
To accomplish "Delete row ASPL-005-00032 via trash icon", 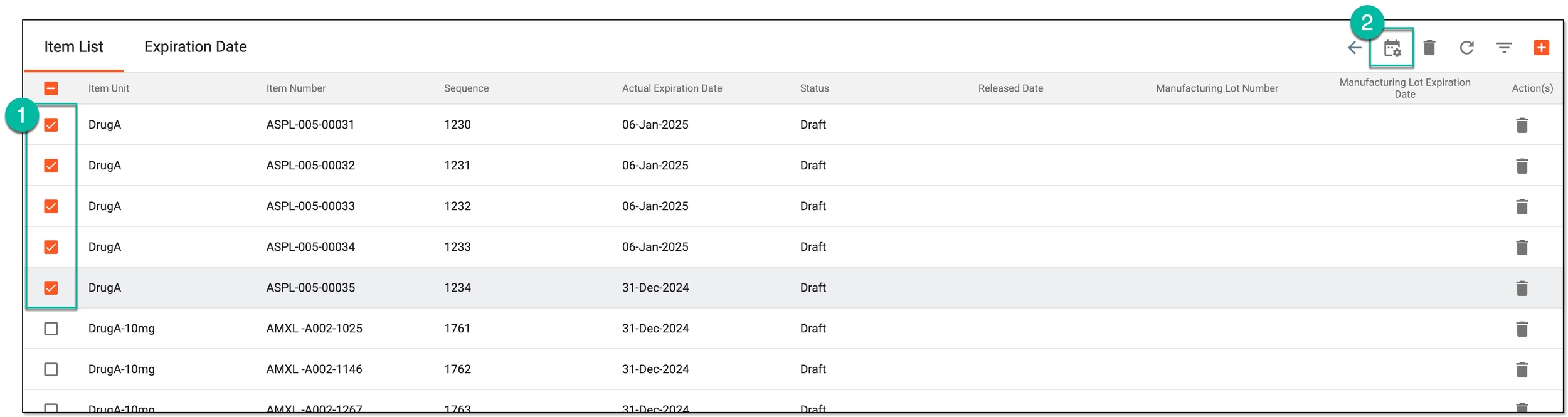I will coord(1522,166).
